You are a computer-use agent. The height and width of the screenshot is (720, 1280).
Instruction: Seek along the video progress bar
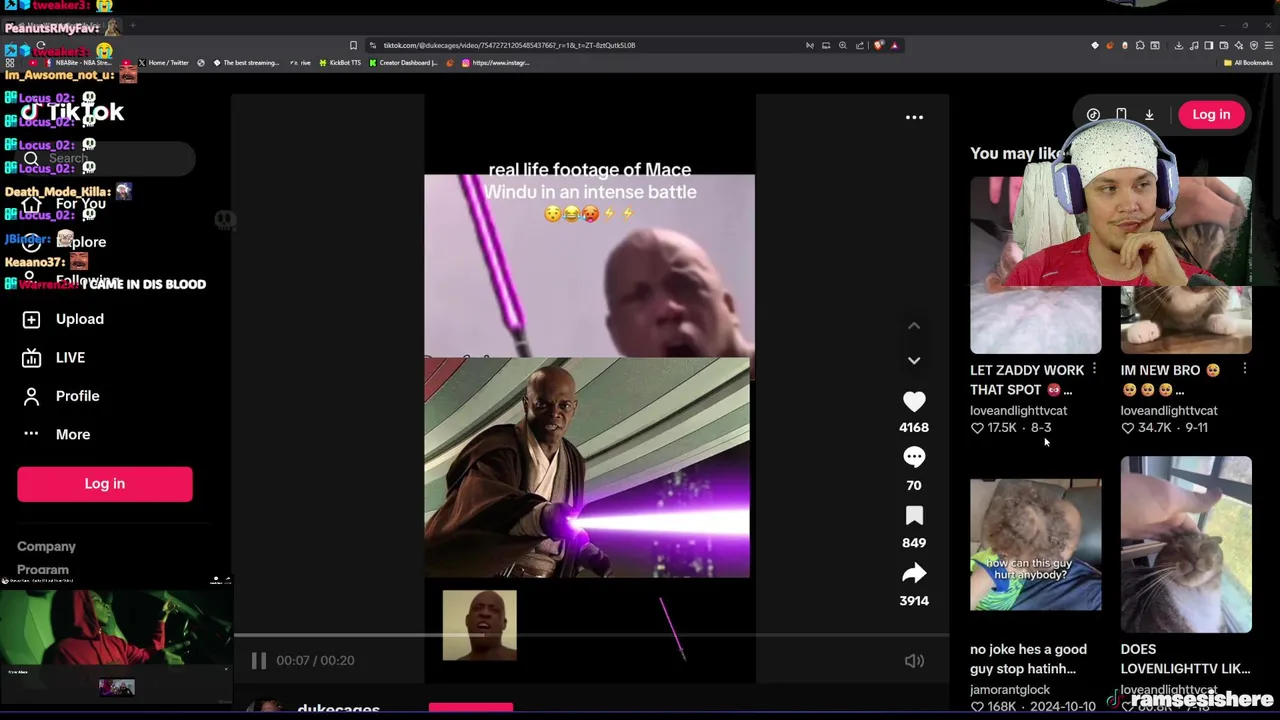click(x=590, y=635)
